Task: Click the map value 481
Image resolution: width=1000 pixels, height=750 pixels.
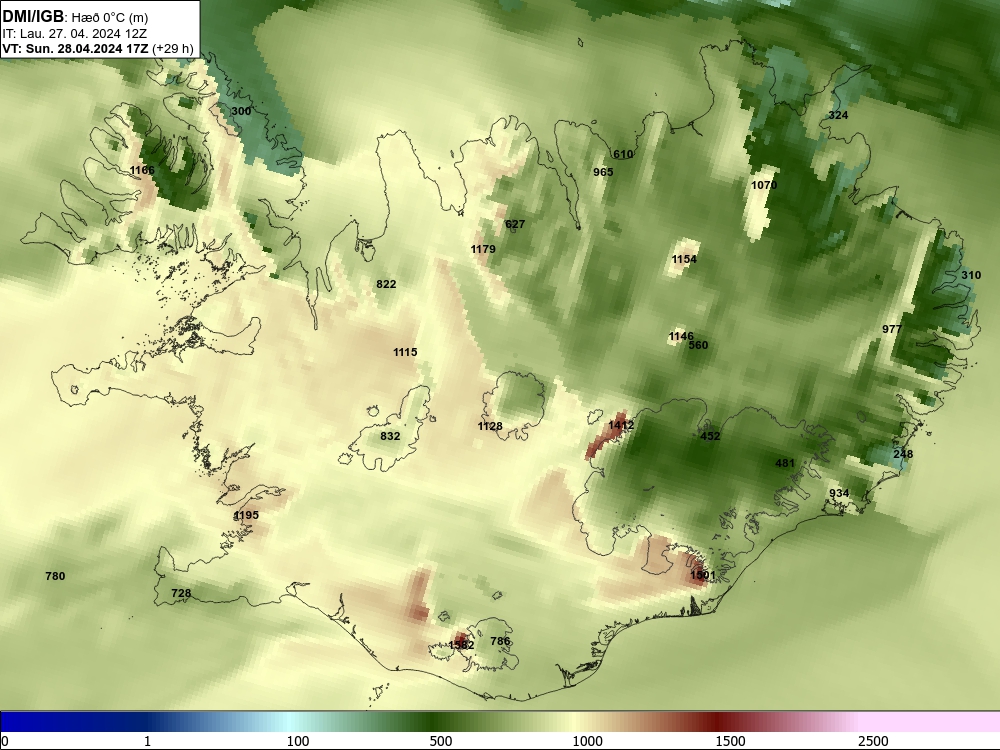Action: click(784, 463)
